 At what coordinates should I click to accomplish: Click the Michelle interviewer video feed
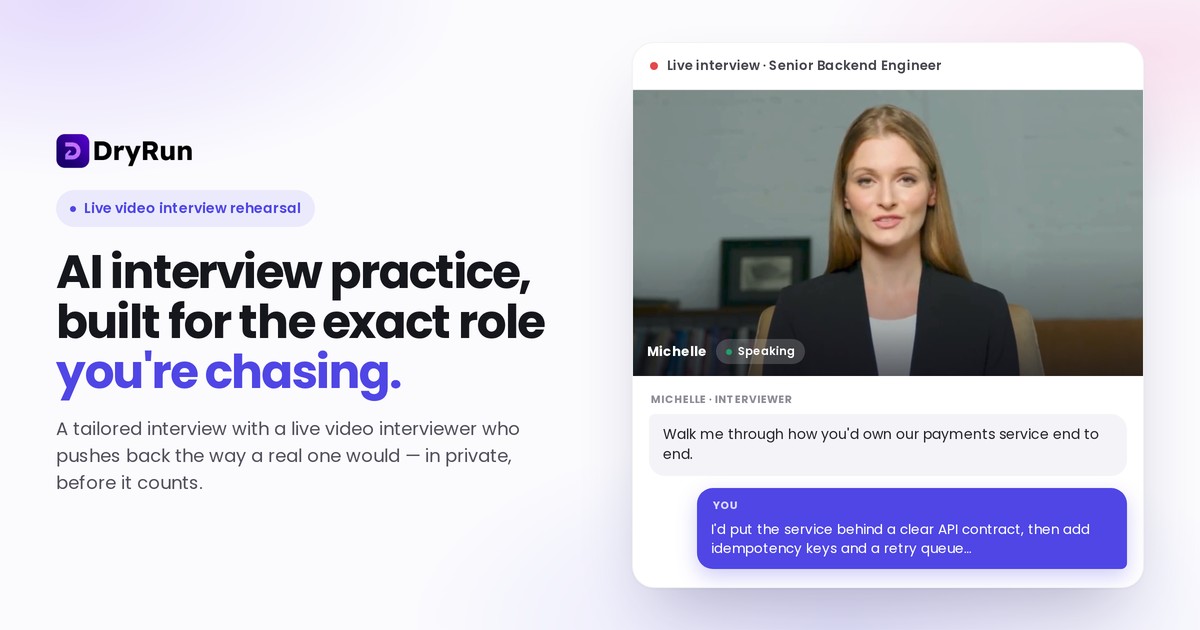pos(888,233)
